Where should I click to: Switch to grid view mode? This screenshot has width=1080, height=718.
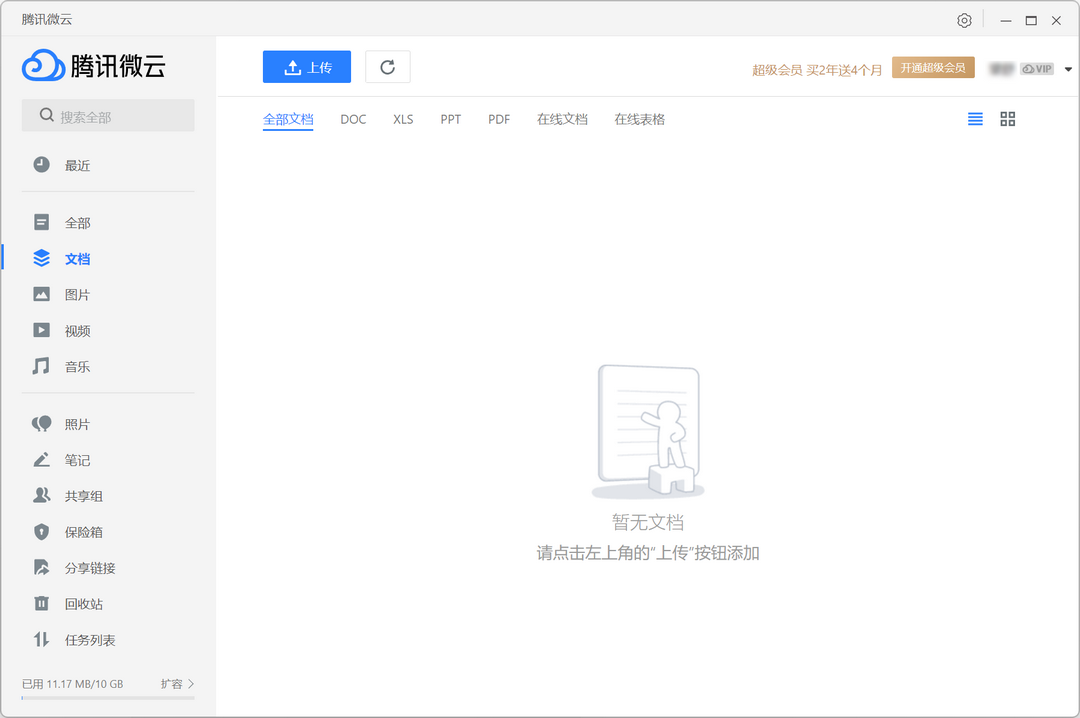point(1007,118)
